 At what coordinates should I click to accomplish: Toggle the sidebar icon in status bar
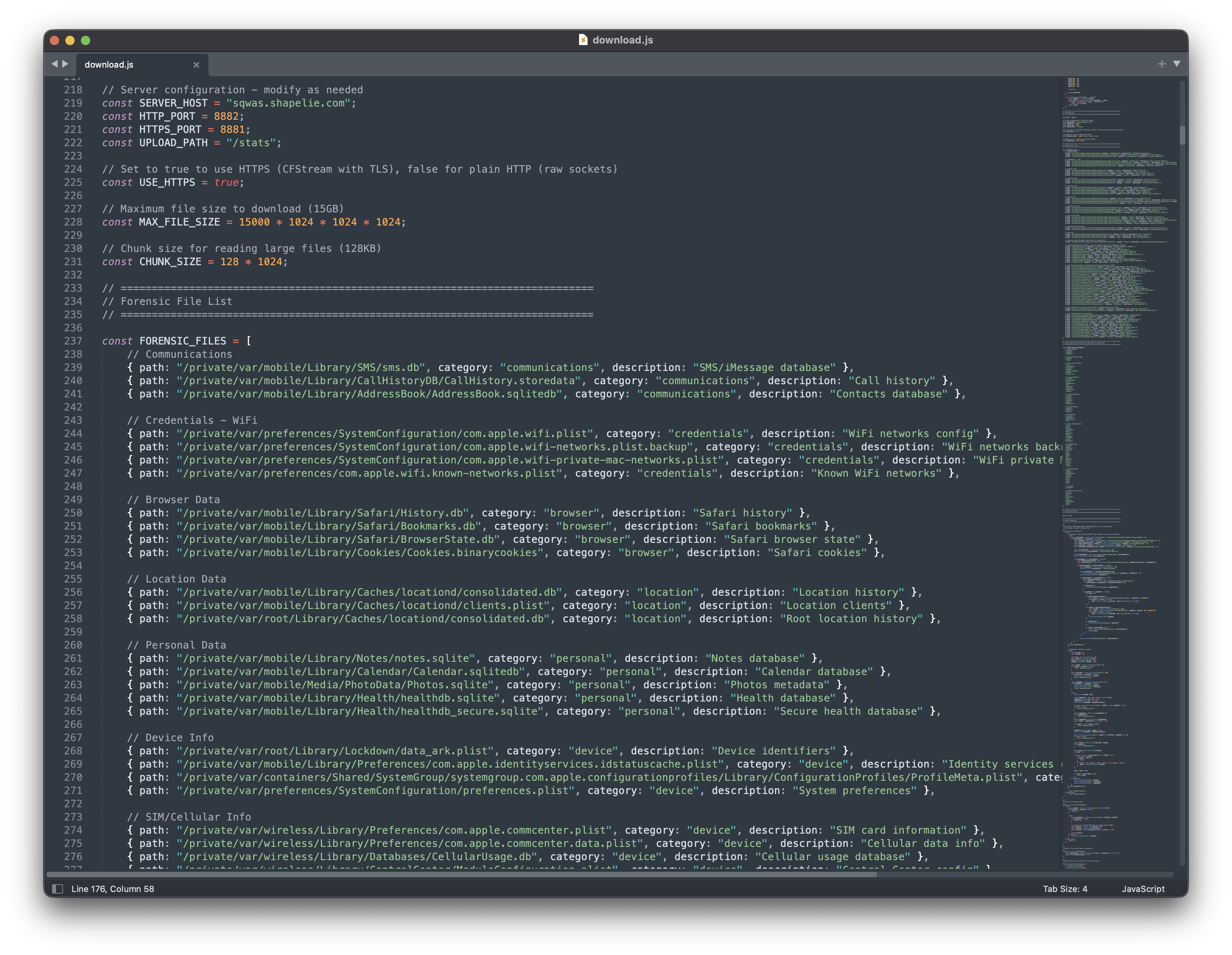point(58,889)
